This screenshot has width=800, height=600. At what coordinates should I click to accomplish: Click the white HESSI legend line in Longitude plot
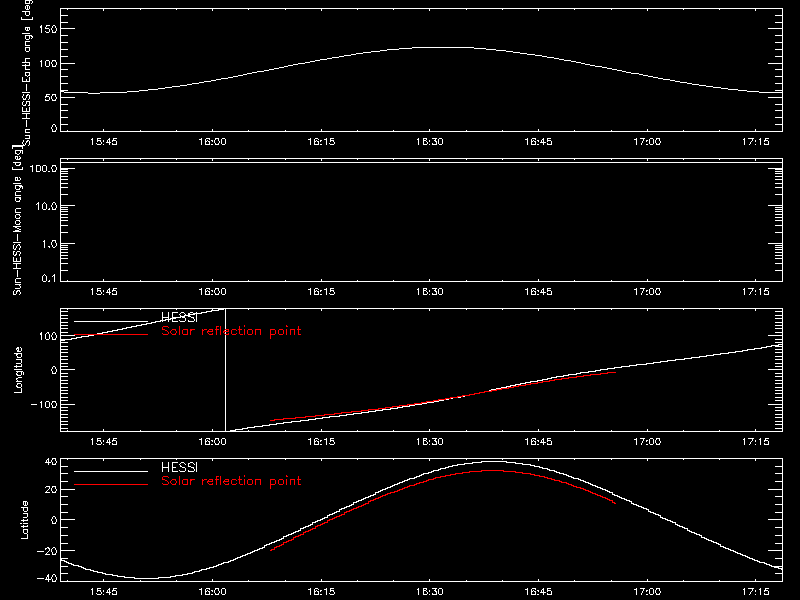111,321
